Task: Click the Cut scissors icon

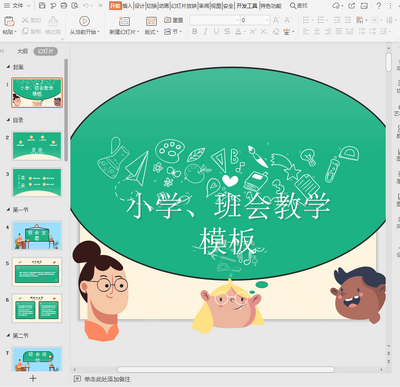Action: [25, 20]
